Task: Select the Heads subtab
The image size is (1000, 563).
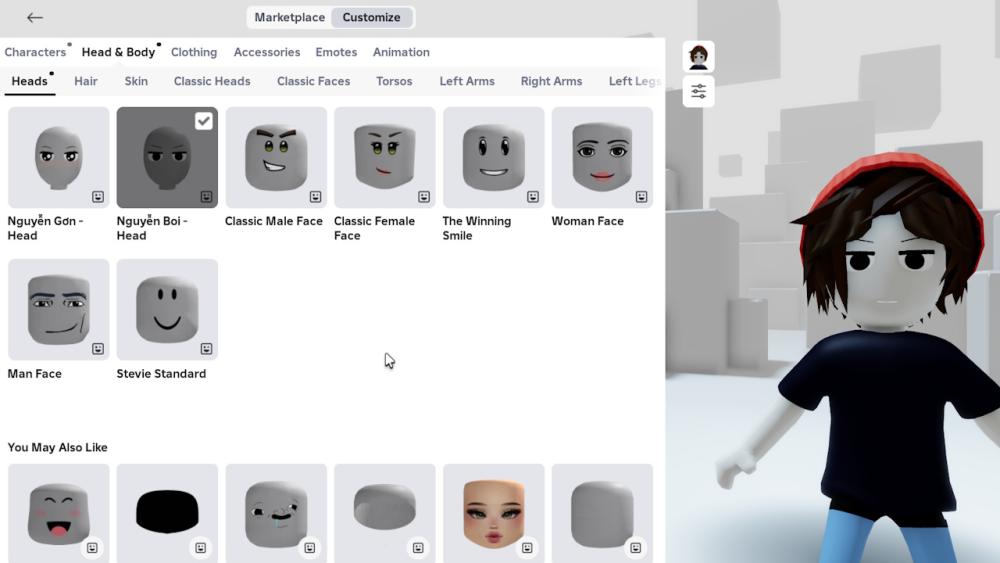Action: click(29, 82)
